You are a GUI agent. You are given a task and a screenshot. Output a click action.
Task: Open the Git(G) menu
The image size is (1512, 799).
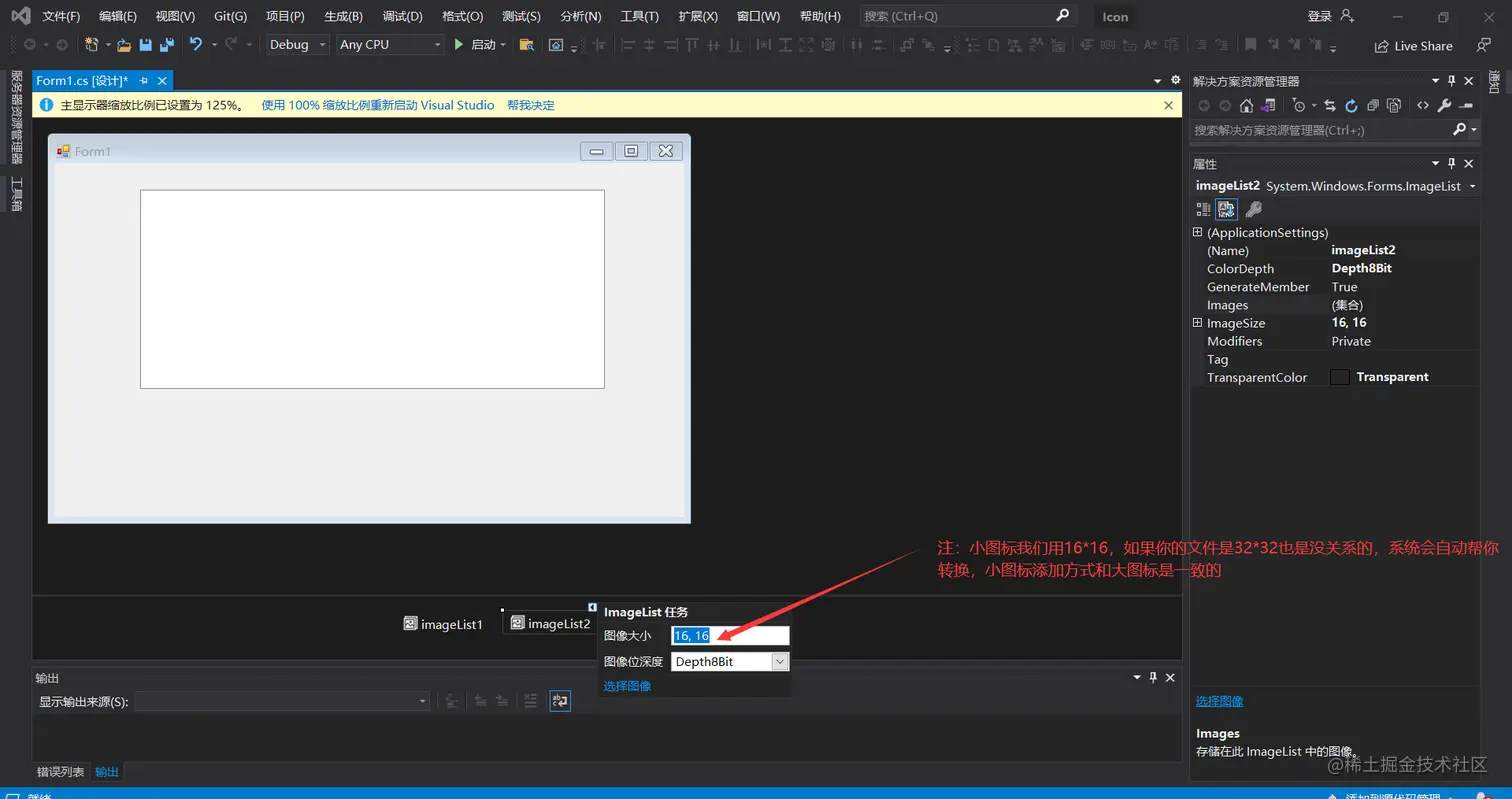click(x=230, y=17)
